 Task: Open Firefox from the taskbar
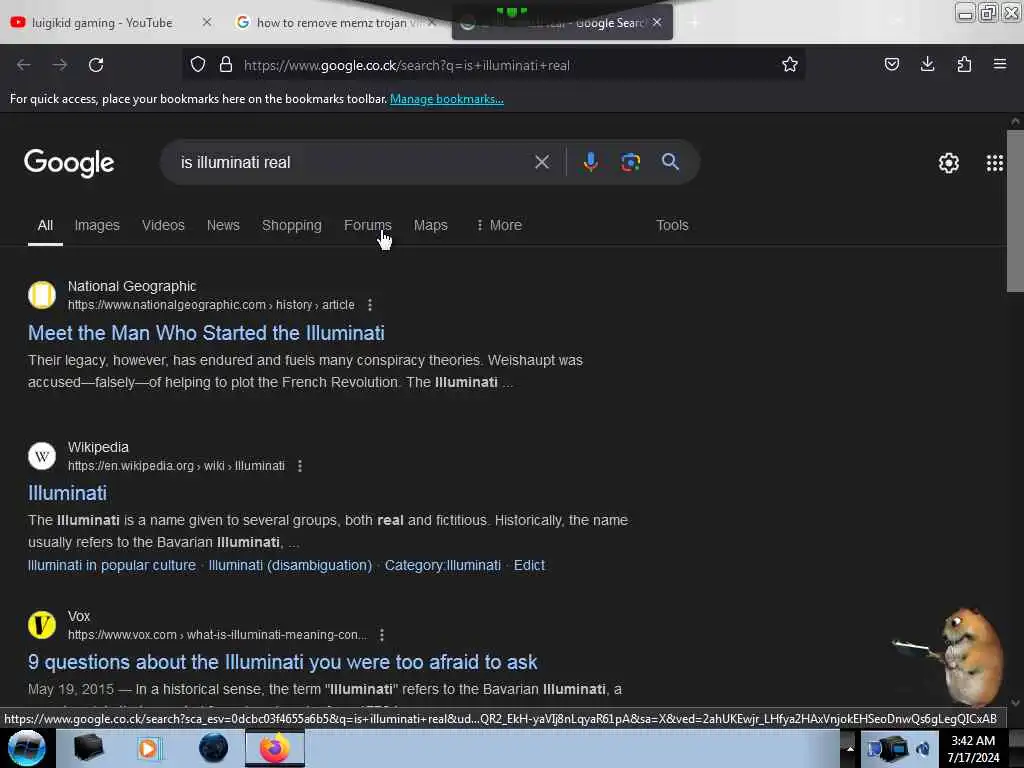(x=275, y=748)
